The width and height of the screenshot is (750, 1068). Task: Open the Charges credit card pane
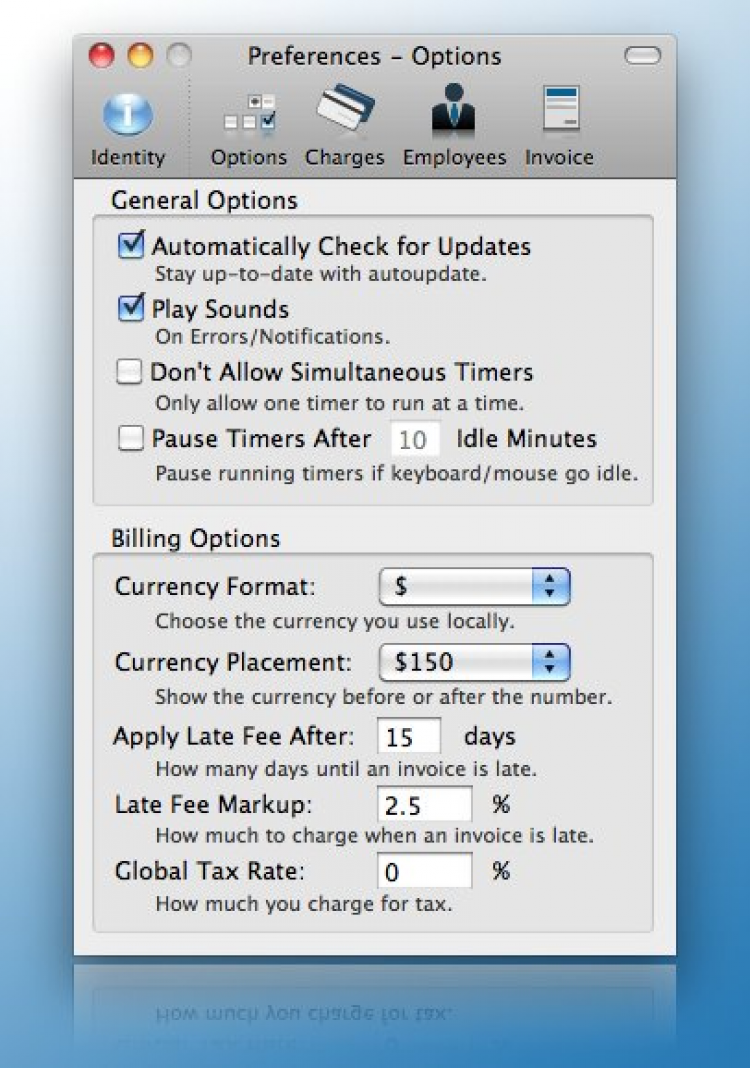point(345,127)
